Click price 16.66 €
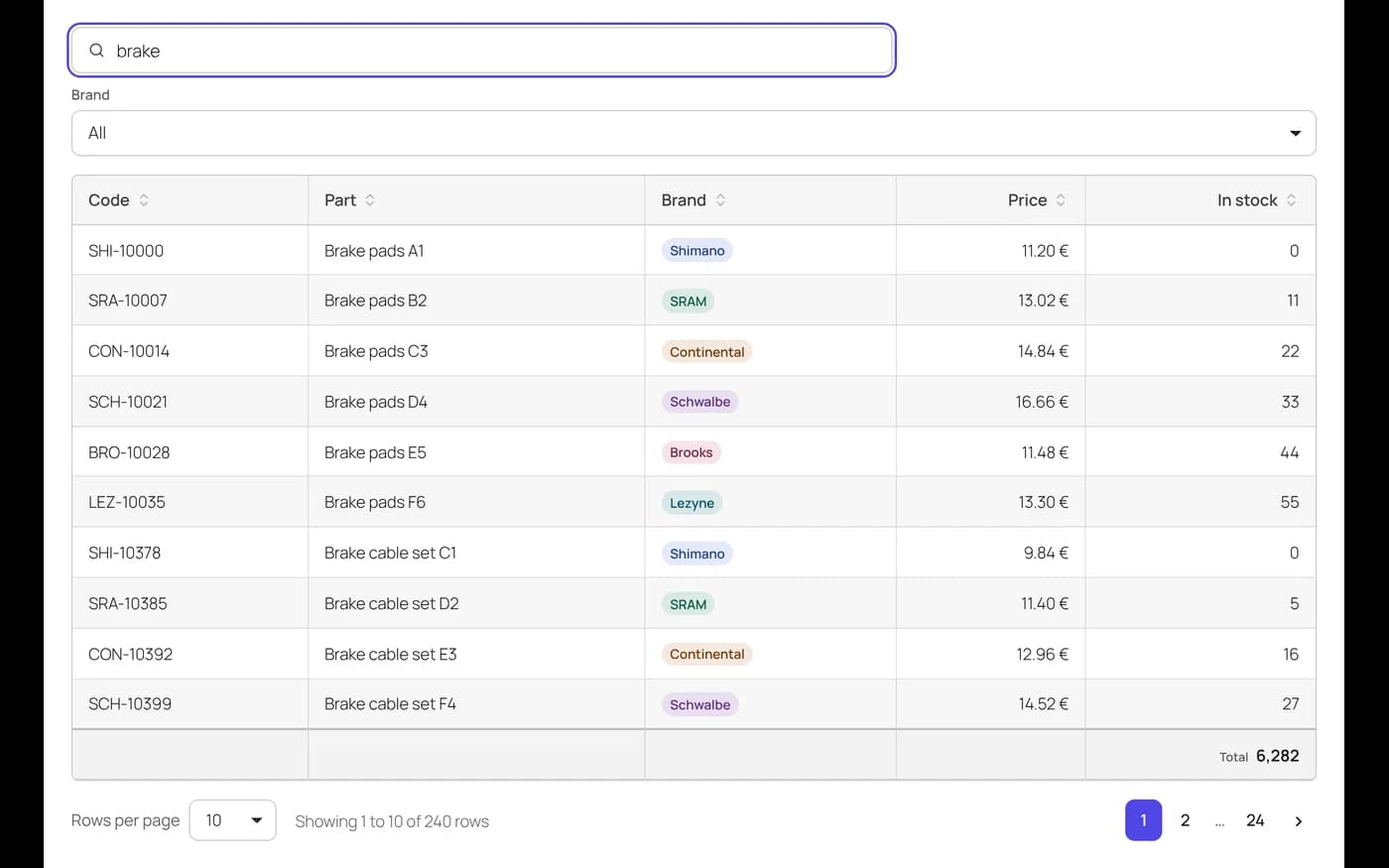The image size is (1389, 868). tap(1042, 402)
